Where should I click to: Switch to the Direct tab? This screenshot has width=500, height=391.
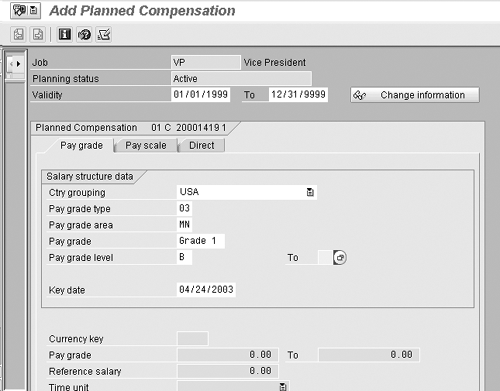202,146
